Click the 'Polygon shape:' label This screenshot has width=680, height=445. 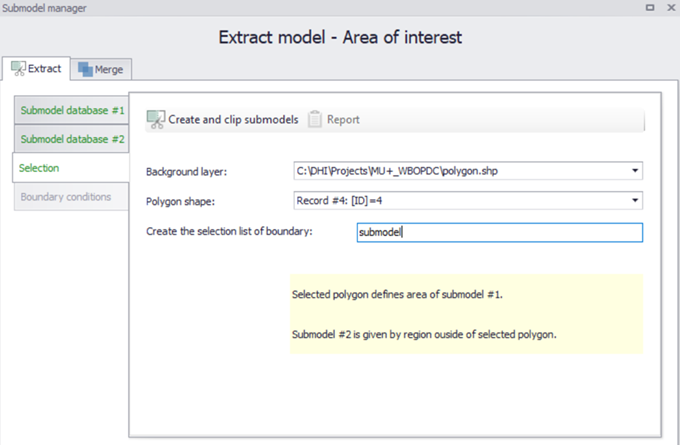(180, 201)
